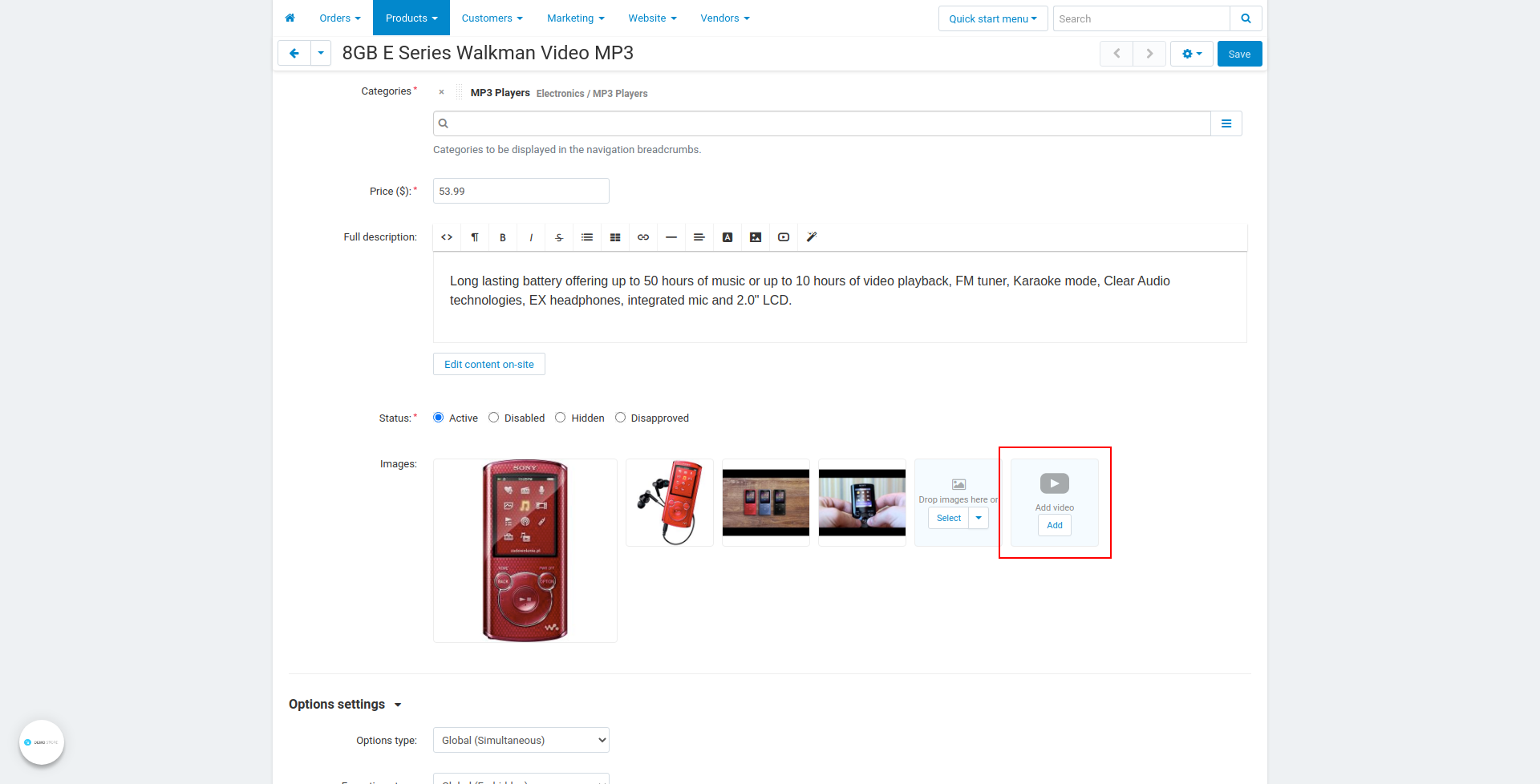Viewport: 1540px width, 784px height.
Task: Select the Disapproved status
Action: pos(620,418)
